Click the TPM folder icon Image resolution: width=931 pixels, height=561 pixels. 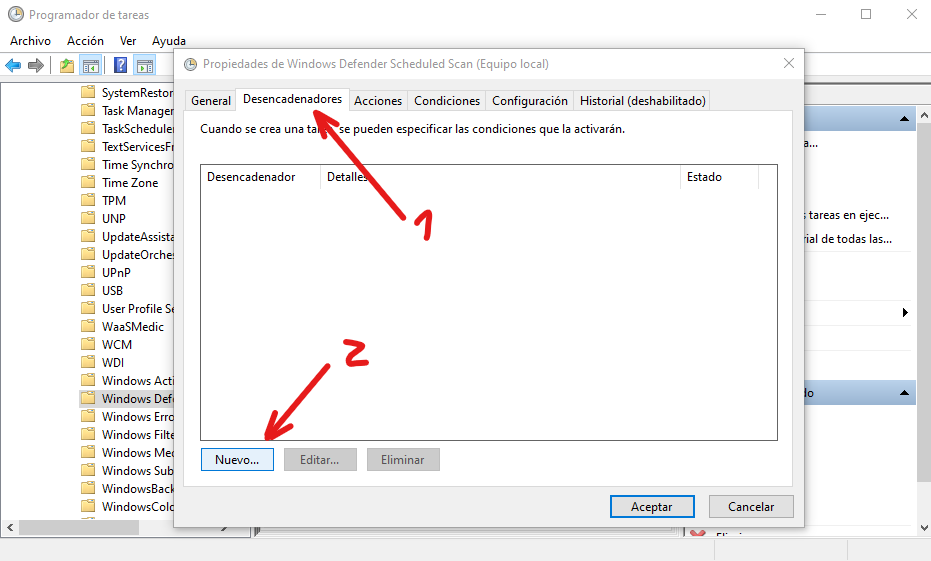point(88,200)
